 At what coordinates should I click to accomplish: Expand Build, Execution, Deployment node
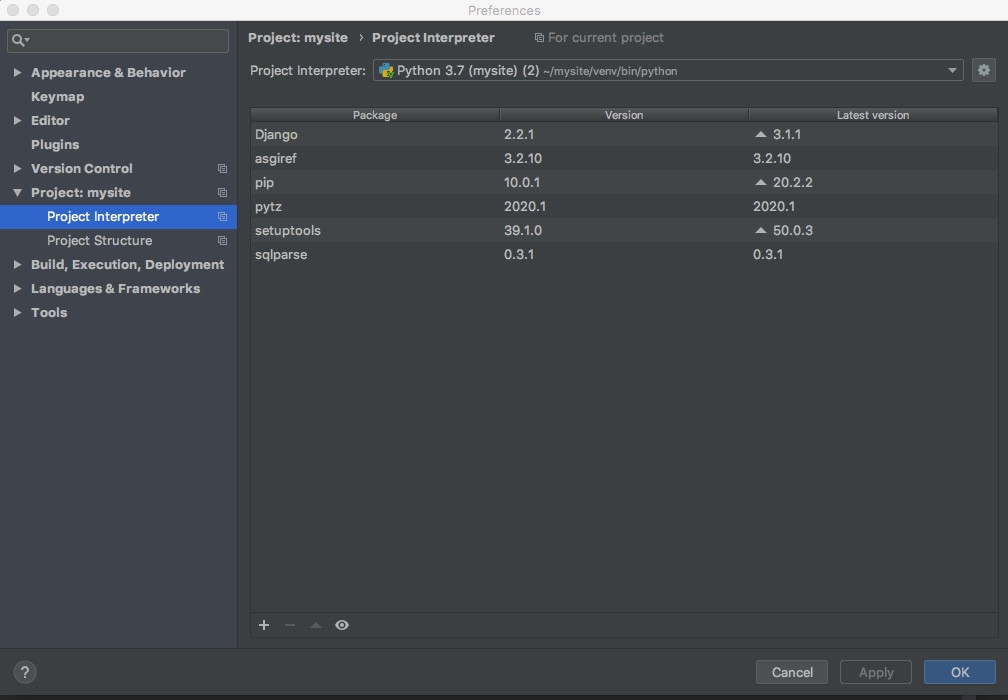(17, 264)
